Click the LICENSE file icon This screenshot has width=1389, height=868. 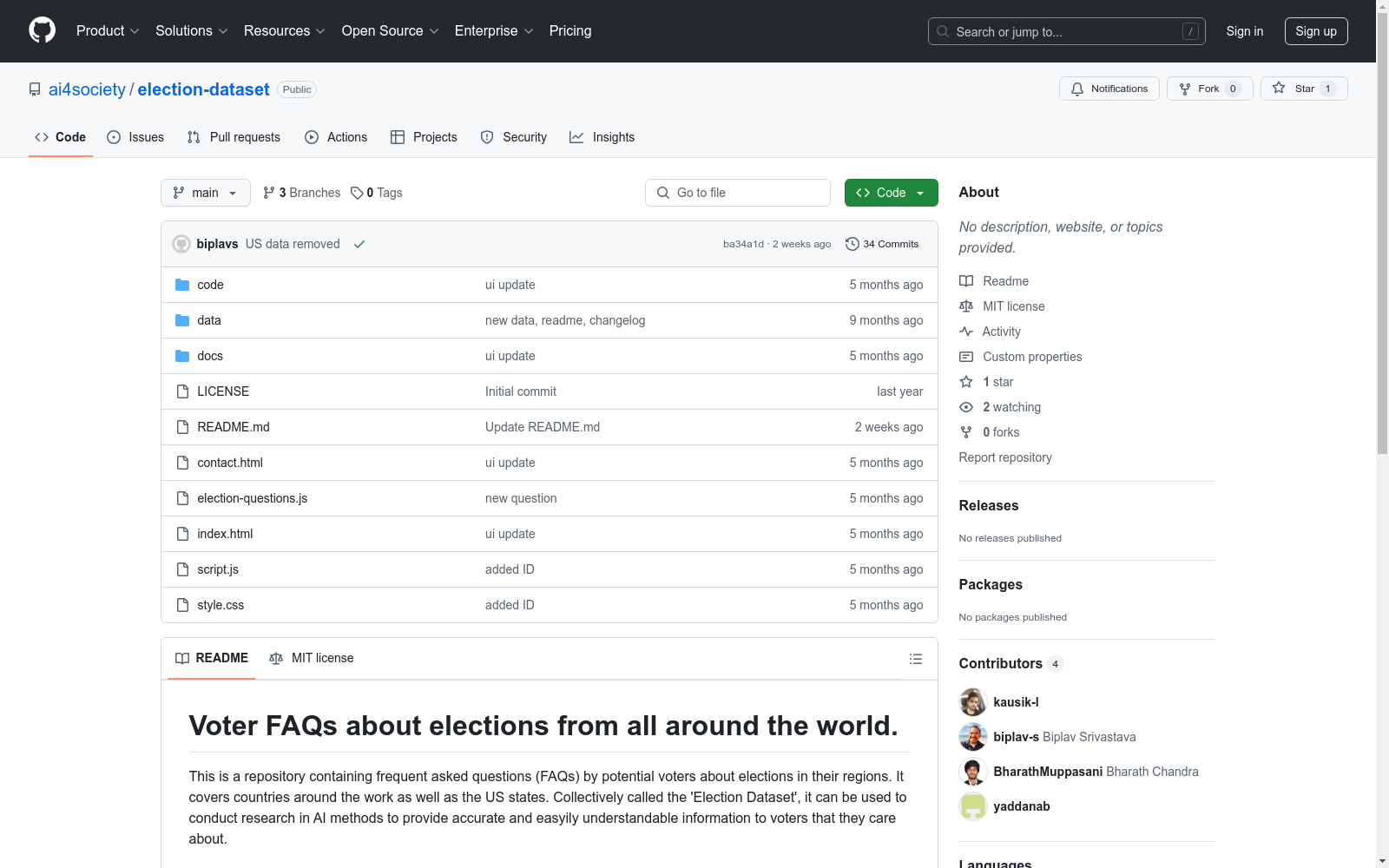click(182, 391)
